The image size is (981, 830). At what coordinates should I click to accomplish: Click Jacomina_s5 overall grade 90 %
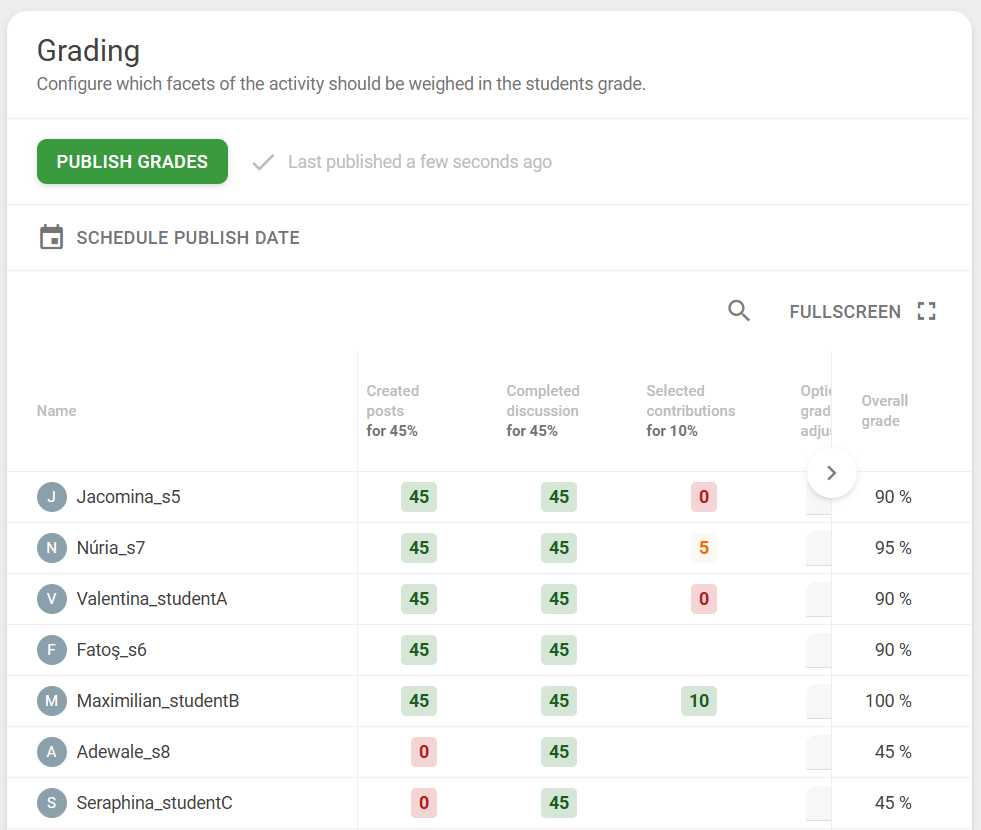point(893,497)
